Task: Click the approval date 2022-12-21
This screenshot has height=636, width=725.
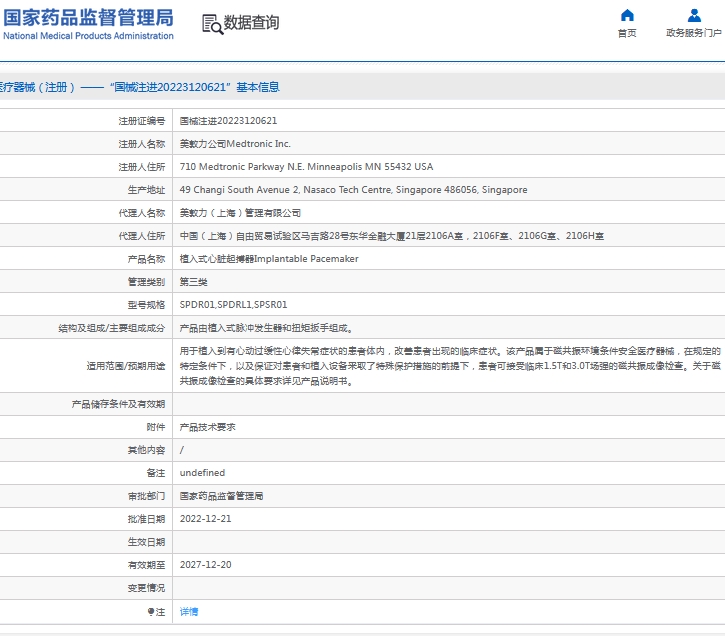Action: tap(205, 519)
